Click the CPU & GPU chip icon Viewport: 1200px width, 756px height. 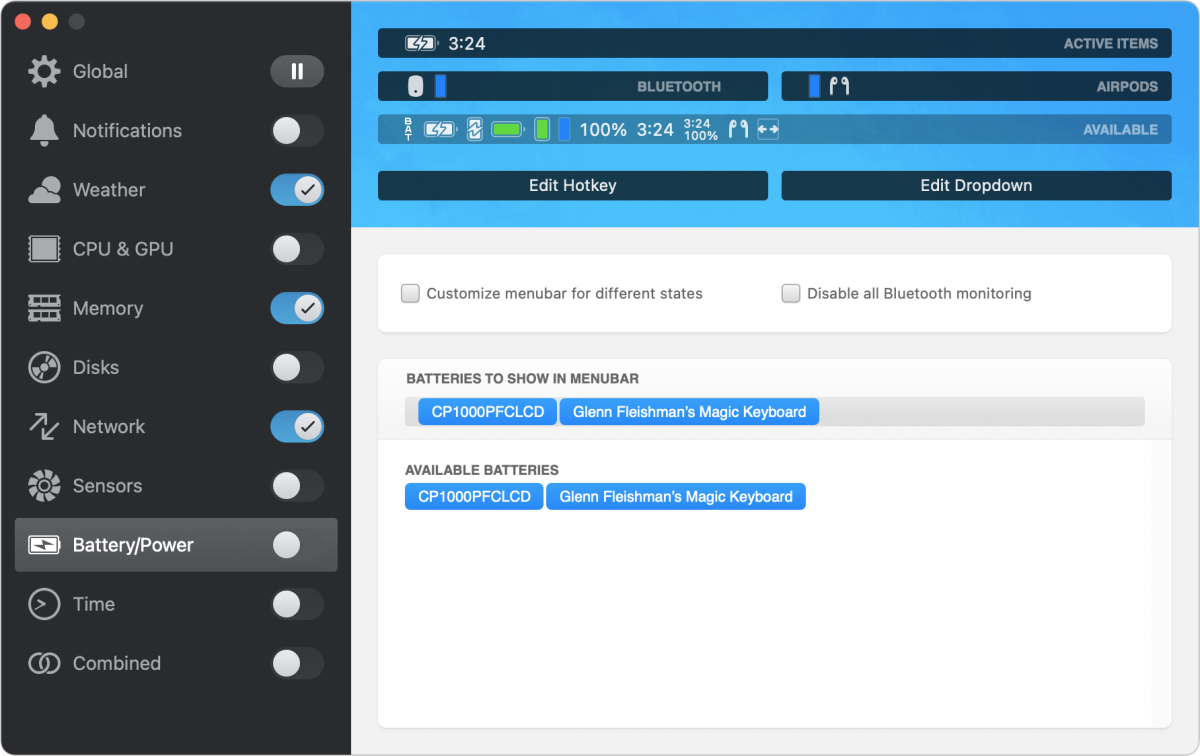coord(44,249)
